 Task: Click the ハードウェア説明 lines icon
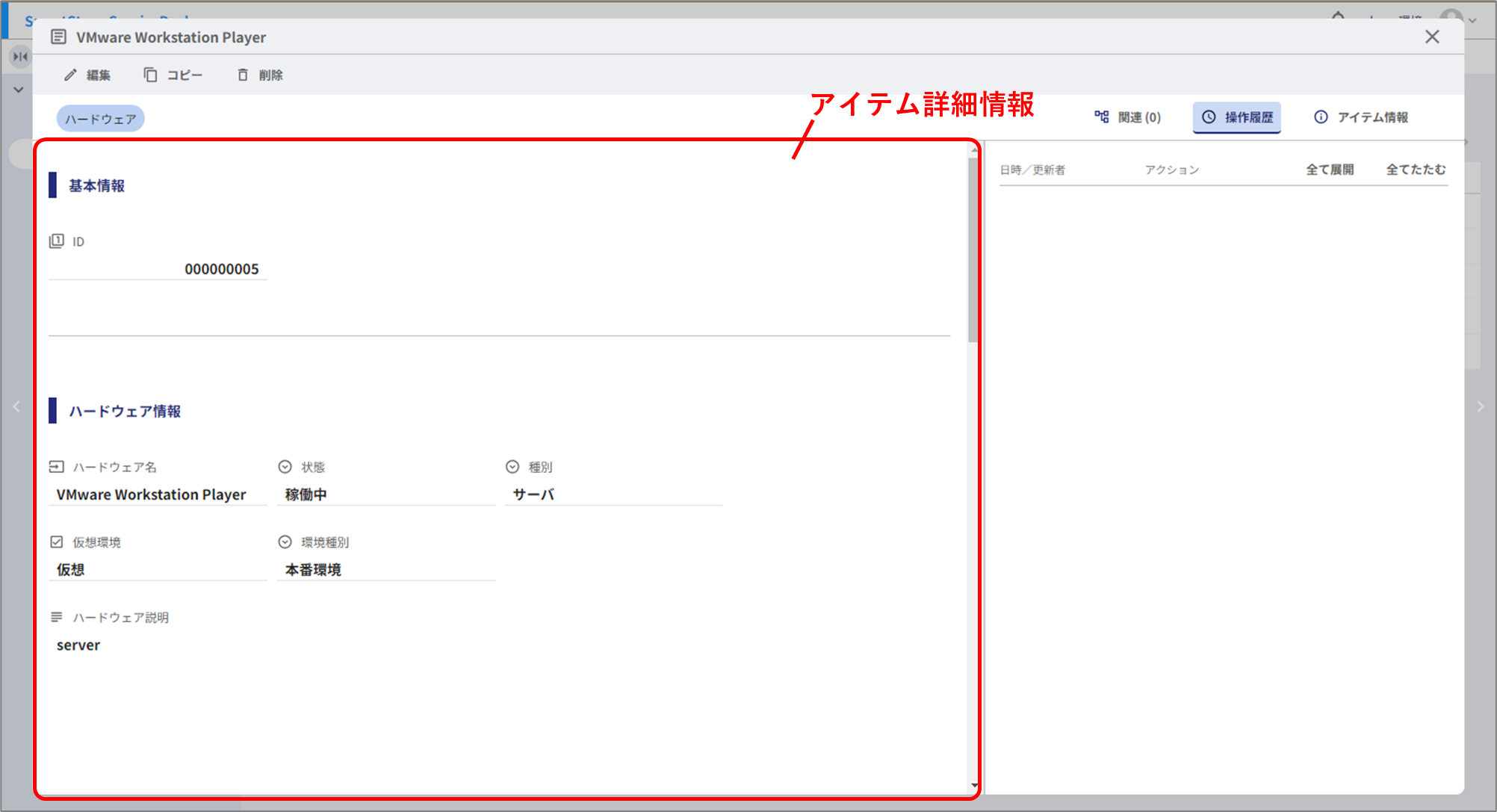point(56,617)
